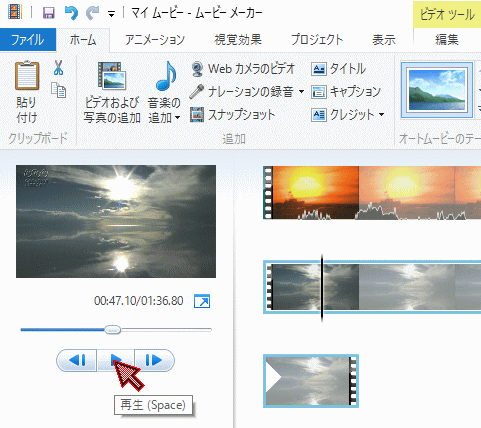
Task: Start ナレーションの録音 microphone recording
Action: pyautogui.click(x=241, y=91)
